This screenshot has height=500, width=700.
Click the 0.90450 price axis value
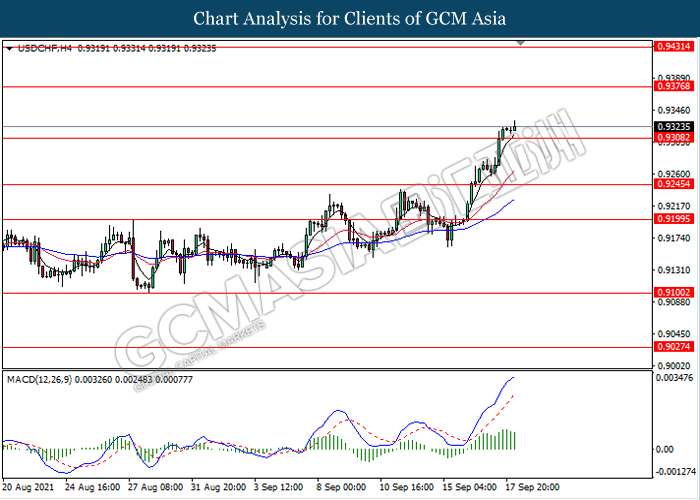click(674, 333)
